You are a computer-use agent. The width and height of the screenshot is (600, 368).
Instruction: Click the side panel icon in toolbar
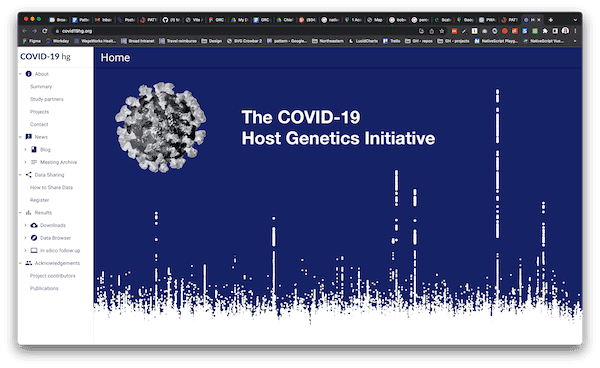click(x=555, y=31)
